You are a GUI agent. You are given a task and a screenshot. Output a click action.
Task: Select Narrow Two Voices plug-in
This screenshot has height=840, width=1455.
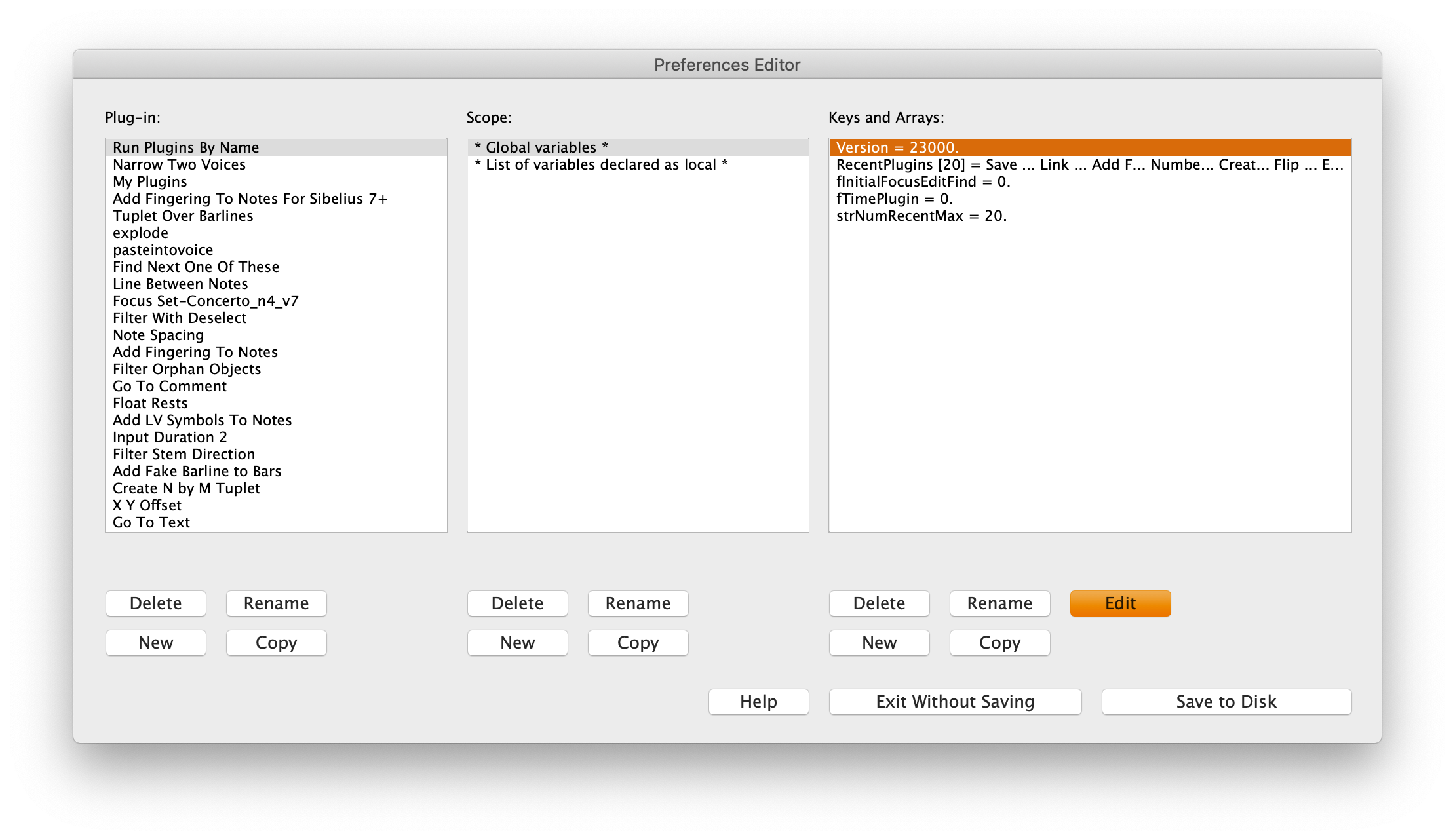[x=179, y=164]
